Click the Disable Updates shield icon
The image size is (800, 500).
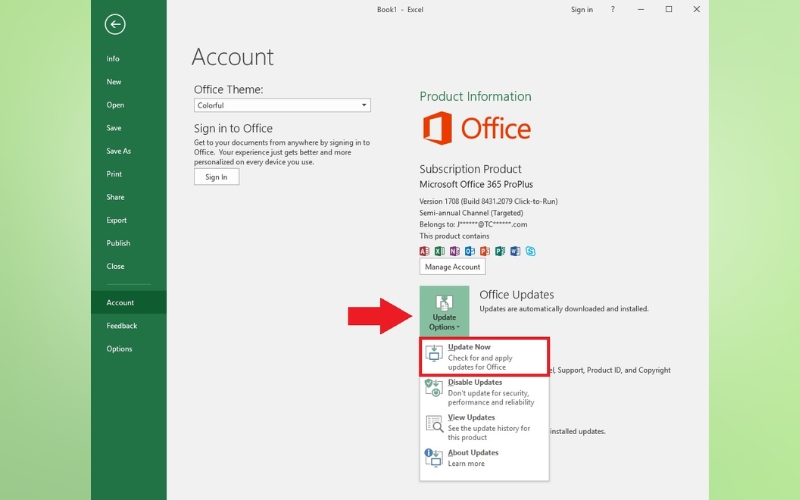pos(434,389)
